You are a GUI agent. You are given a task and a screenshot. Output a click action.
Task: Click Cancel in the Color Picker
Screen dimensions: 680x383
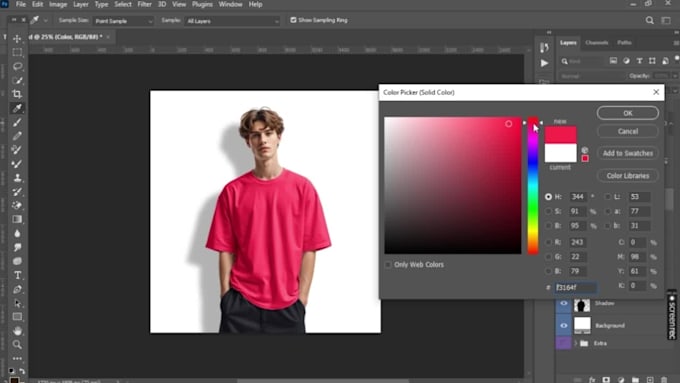(x=628, y=131)
